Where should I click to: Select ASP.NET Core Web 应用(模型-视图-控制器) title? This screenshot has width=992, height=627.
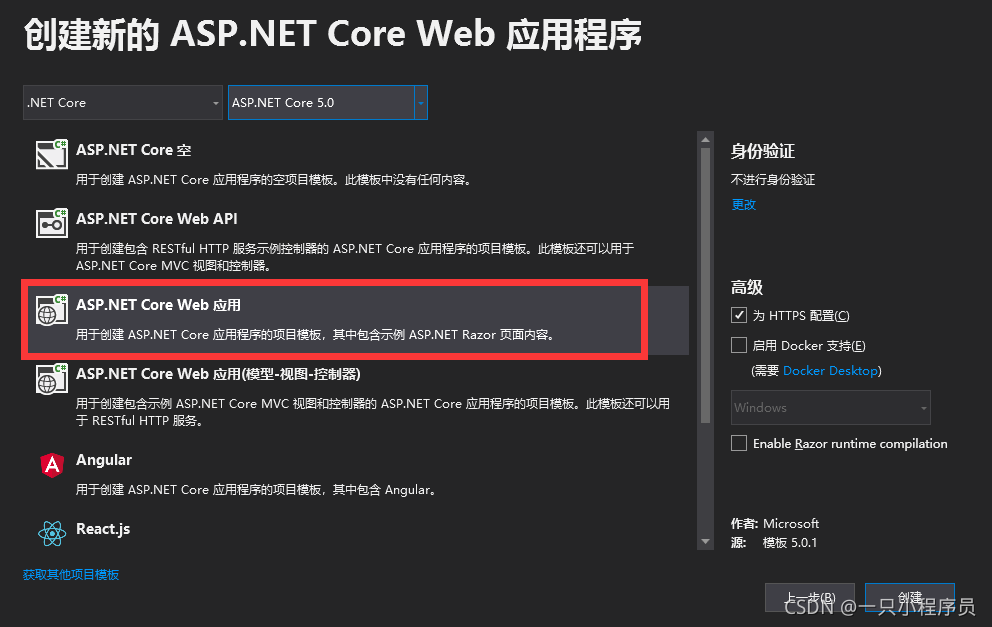(218, 374)
